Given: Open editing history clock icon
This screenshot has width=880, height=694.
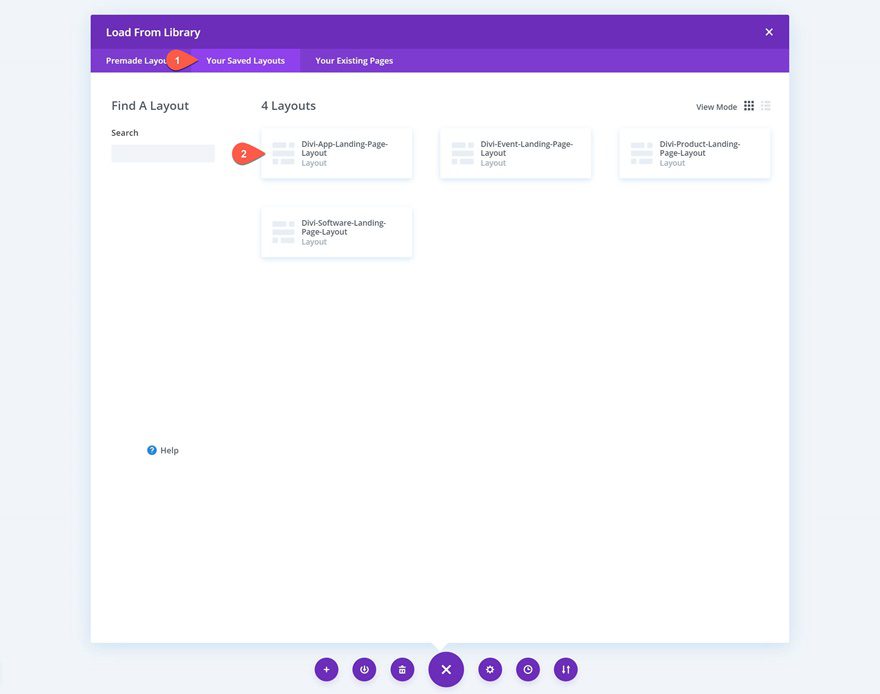Looking at the screenshot, I should pos(528,669).
